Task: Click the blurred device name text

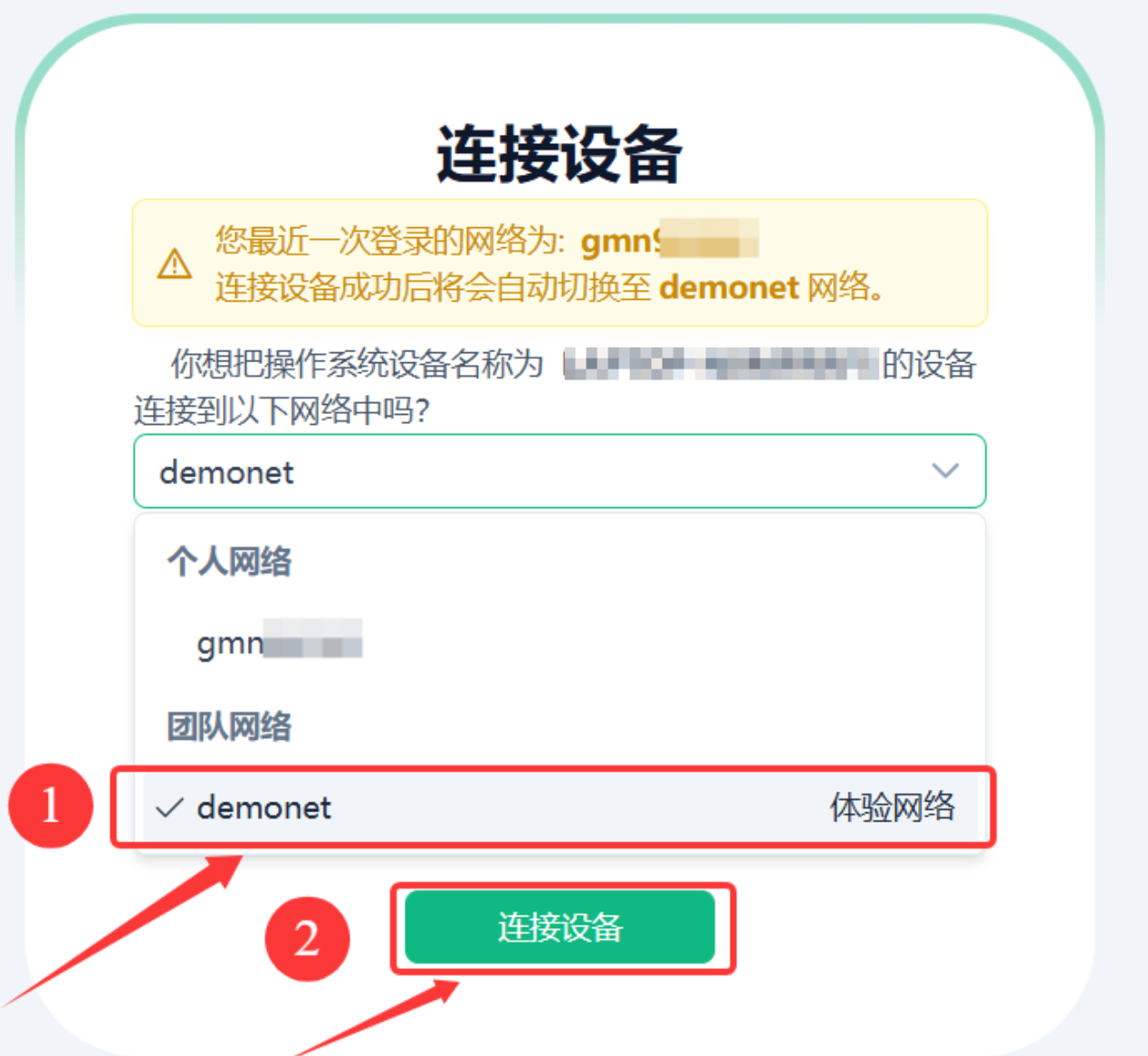Action: coord(722,364)
